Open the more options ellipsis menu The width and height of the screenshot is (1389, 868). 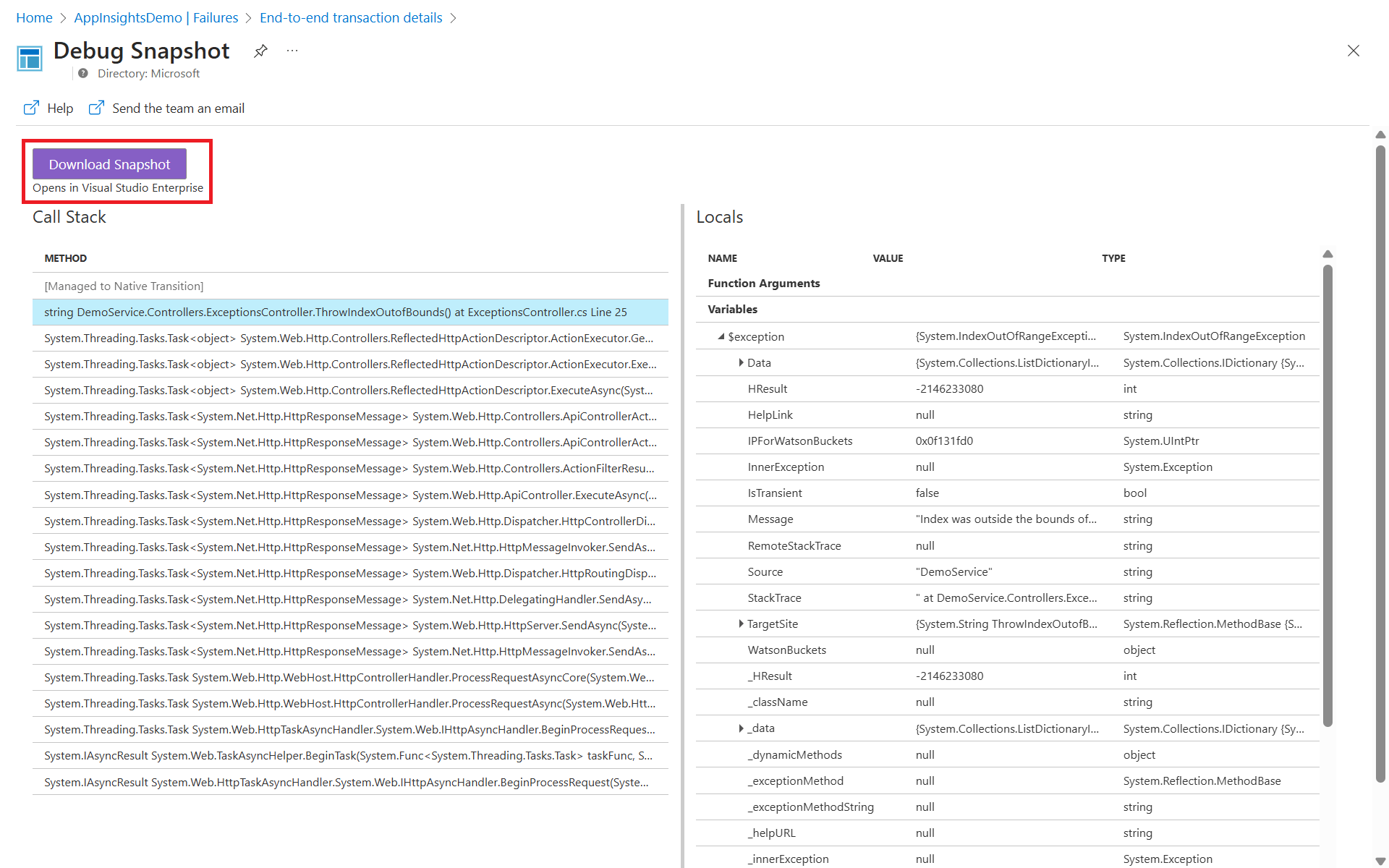[292, 51]
